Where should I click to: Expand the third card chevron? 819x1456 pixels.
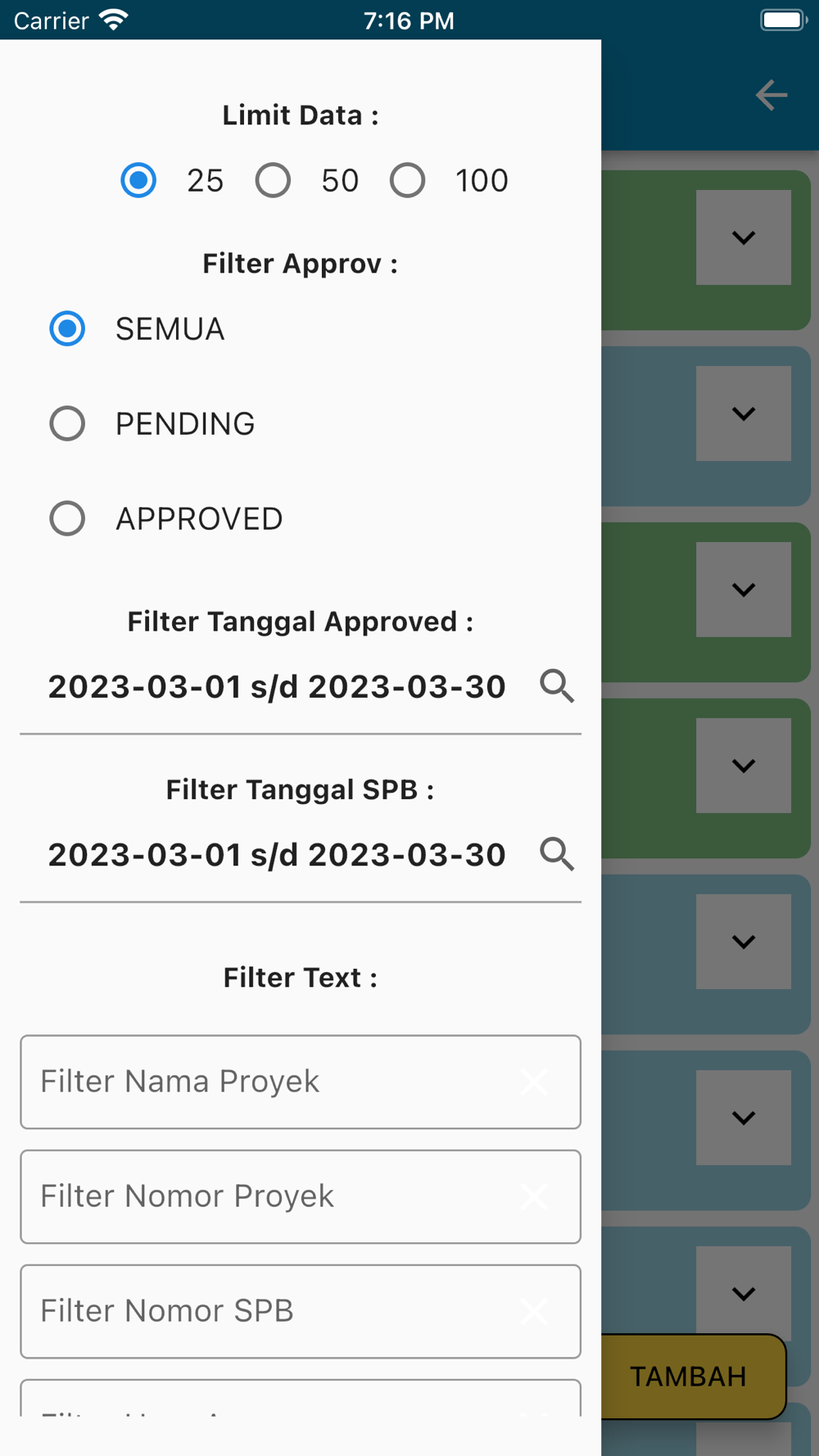tap(744, 590)
